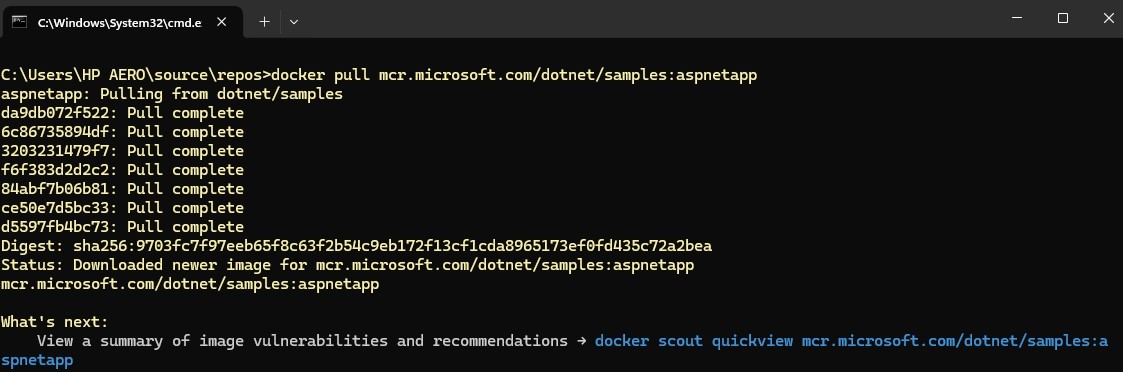Click "aspnetapp: Pulling from dotnet/samples" line
The width and height of the screenshot is (1123, 372).
click(x=172, y=95)
